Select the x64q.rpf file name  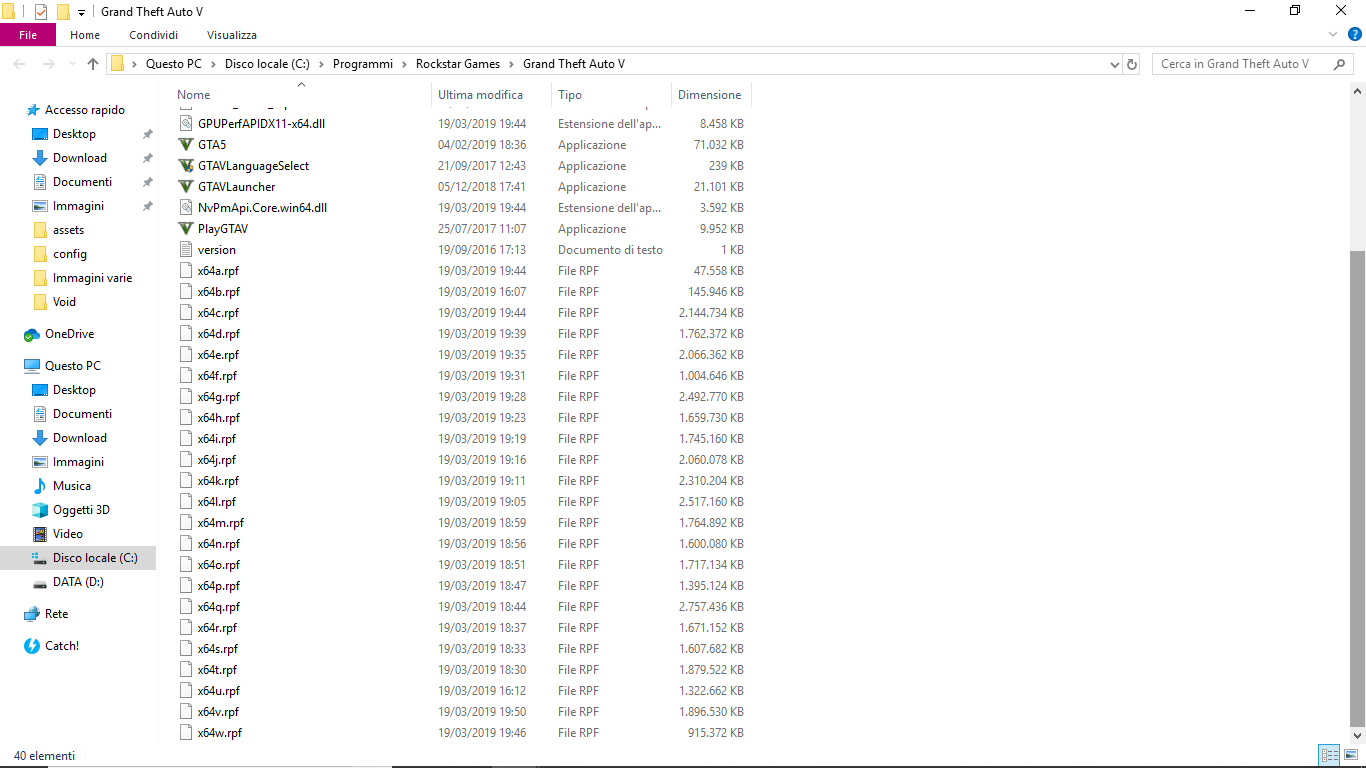coord(219,607)
